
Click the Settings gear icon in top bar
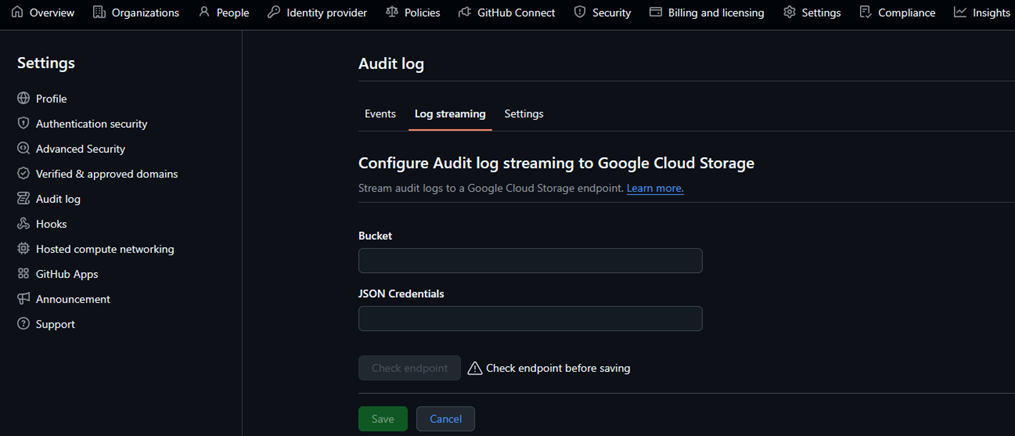coord(789,12)
